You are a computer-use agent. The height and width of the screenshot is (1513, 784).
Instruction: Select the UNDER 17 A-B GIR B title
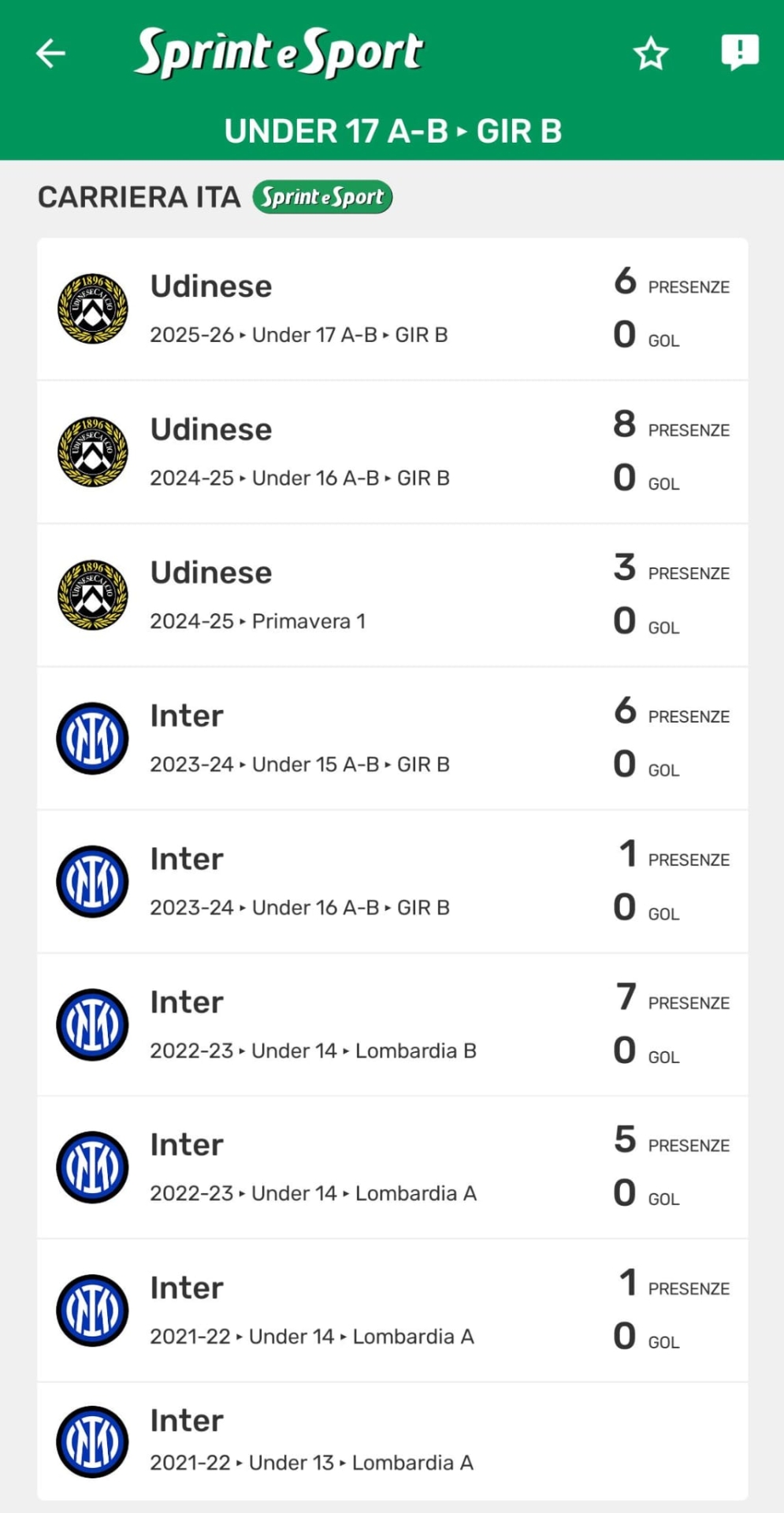pyautogui.click(x=392, y=132)
